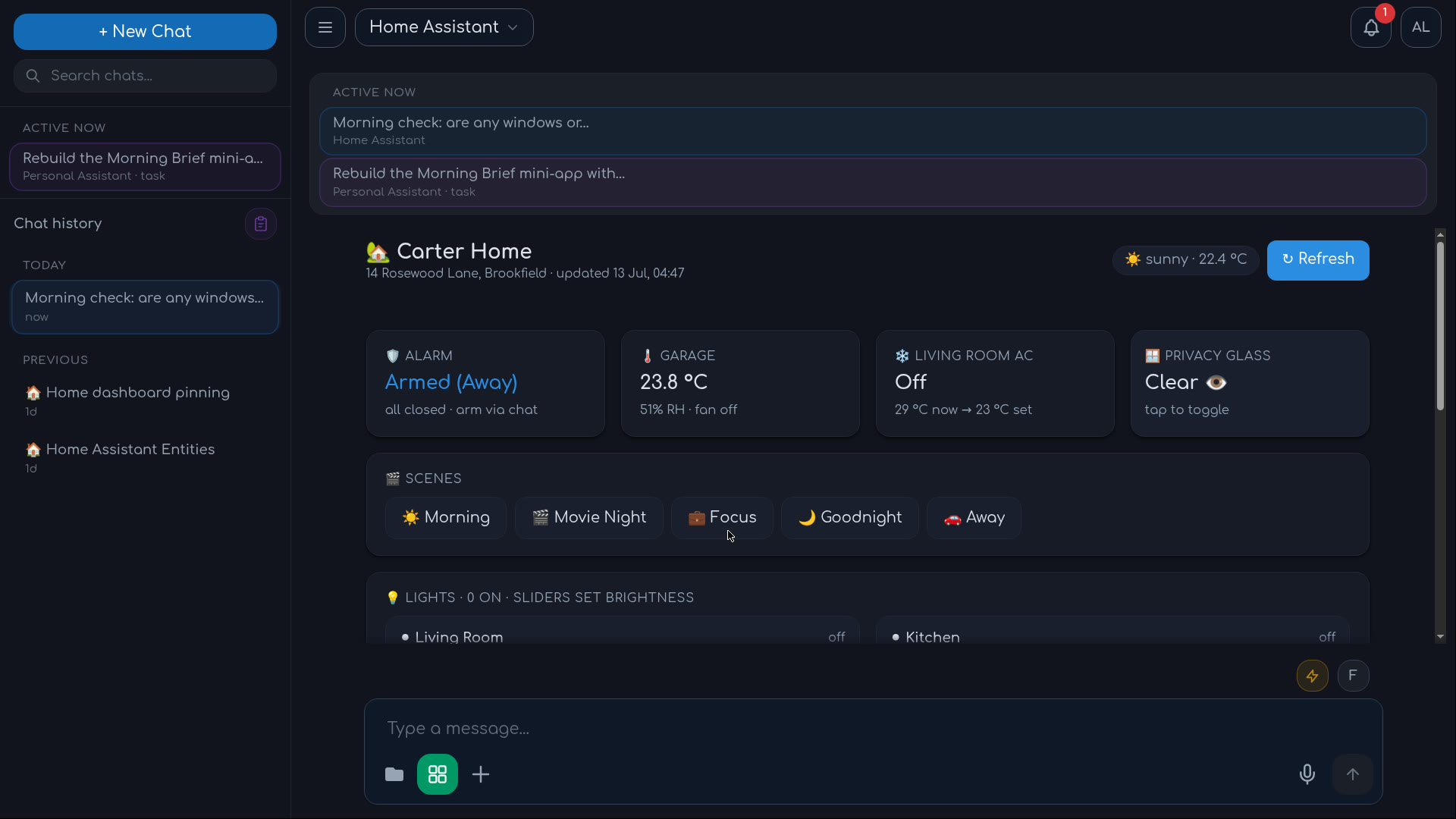Image resolution: width=1456 pixels, height=819 pixels.
Task: Click the scrollbar up arrow
Action: (x=1440, y=234)
